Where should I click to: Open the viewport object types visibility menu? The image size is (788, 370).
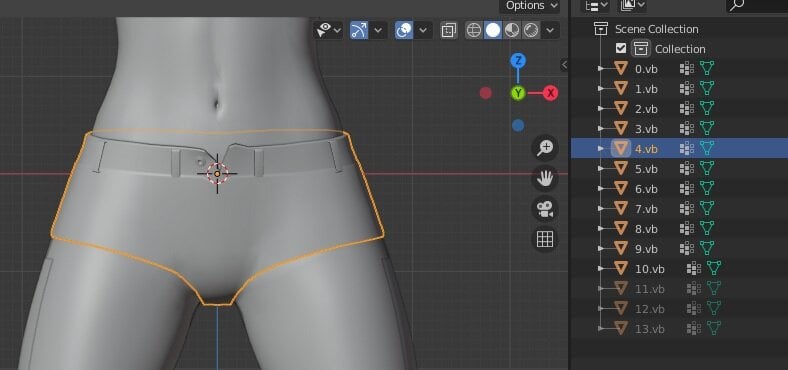tap(328, 30)
